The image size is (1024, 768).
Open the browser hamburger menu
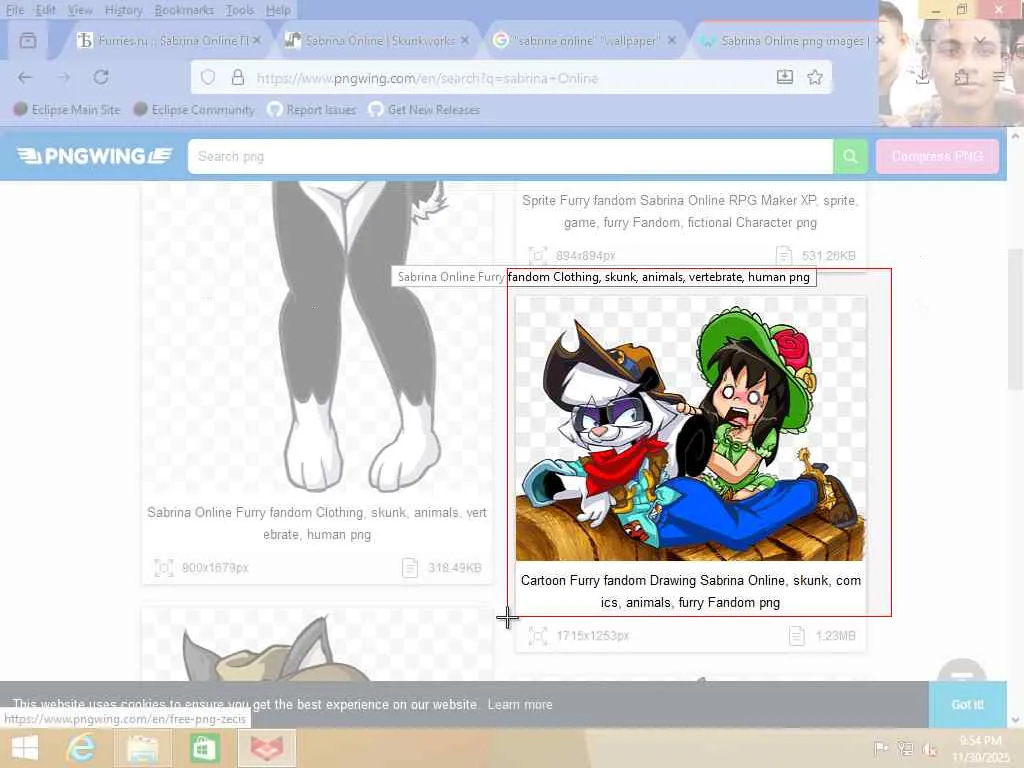[x=999, y=78]
